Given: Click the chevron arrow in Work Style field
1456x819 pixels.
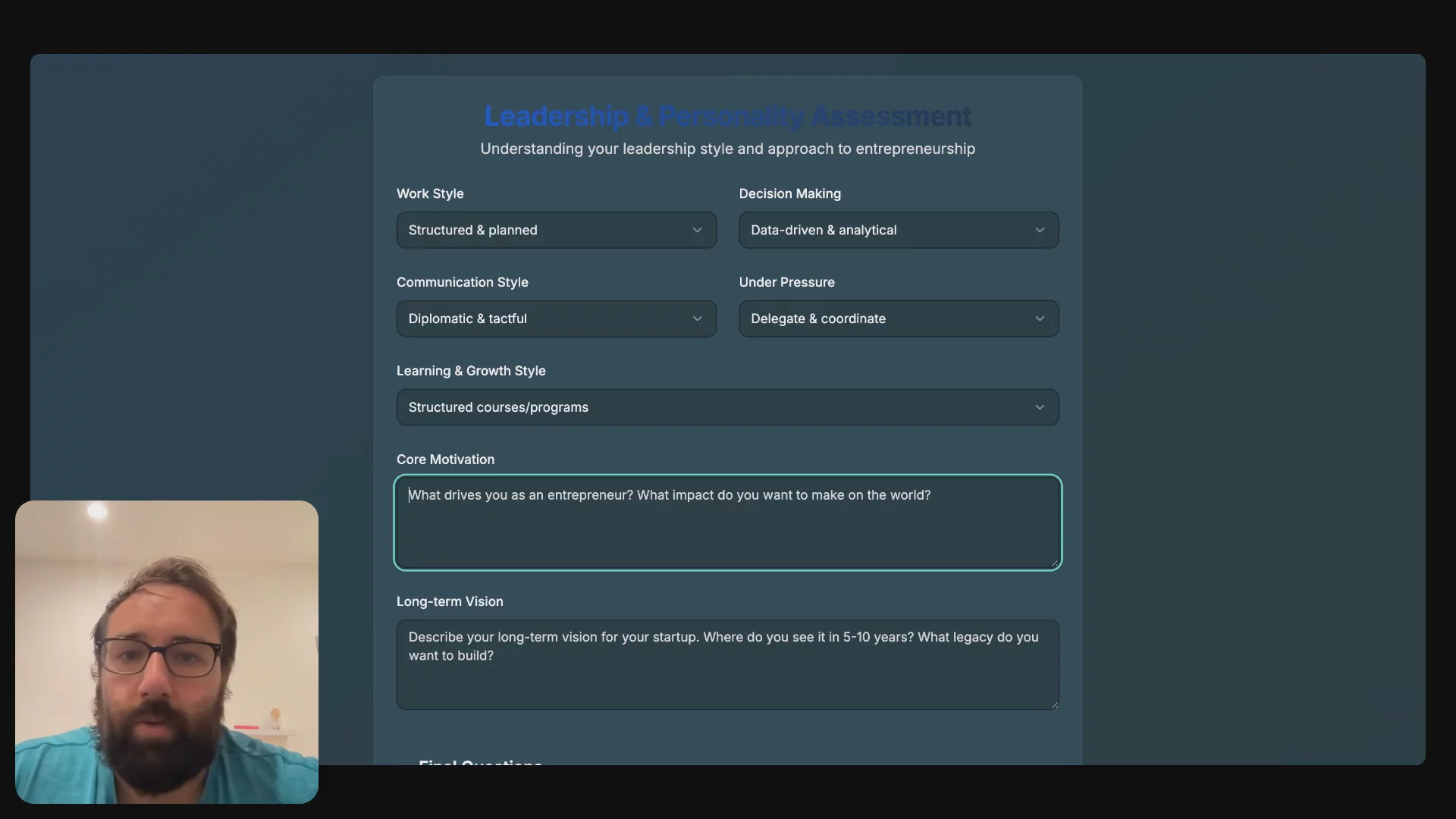Looking at the screenshot, I should (697, 231).
